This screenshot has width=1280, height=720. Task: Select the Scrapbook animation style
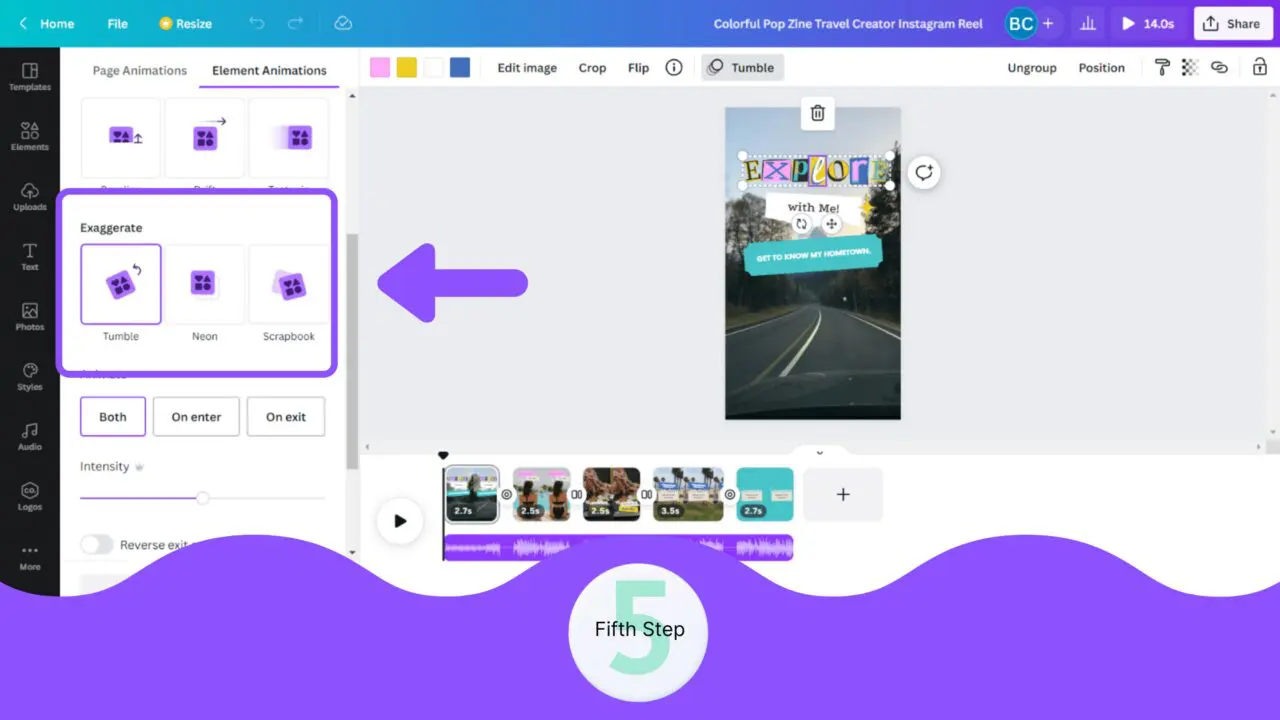[x=288, y=284]
